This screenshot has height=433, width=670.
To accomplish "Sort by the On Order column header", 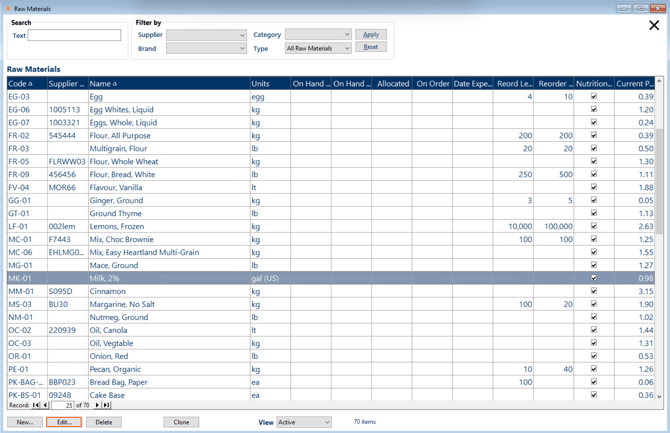I will 432,84.
